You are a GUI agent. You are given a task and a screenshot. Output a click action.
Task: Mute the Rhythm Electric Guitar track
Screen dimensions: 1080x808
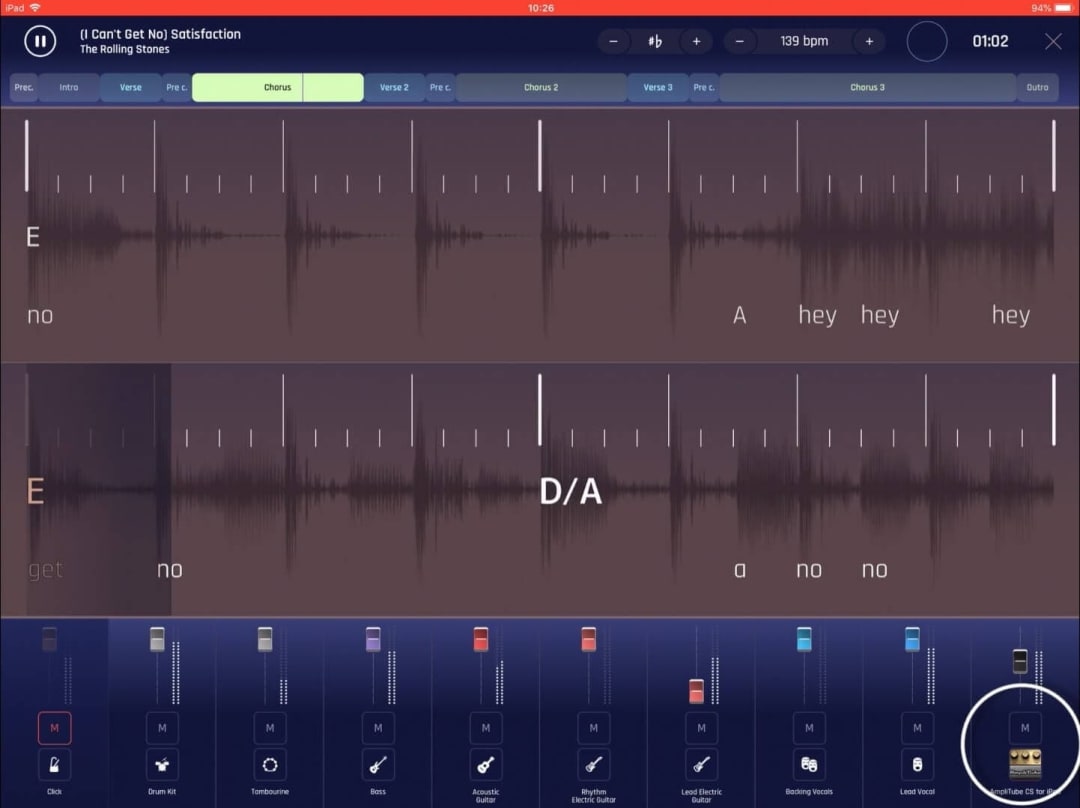tap(594, 728)
